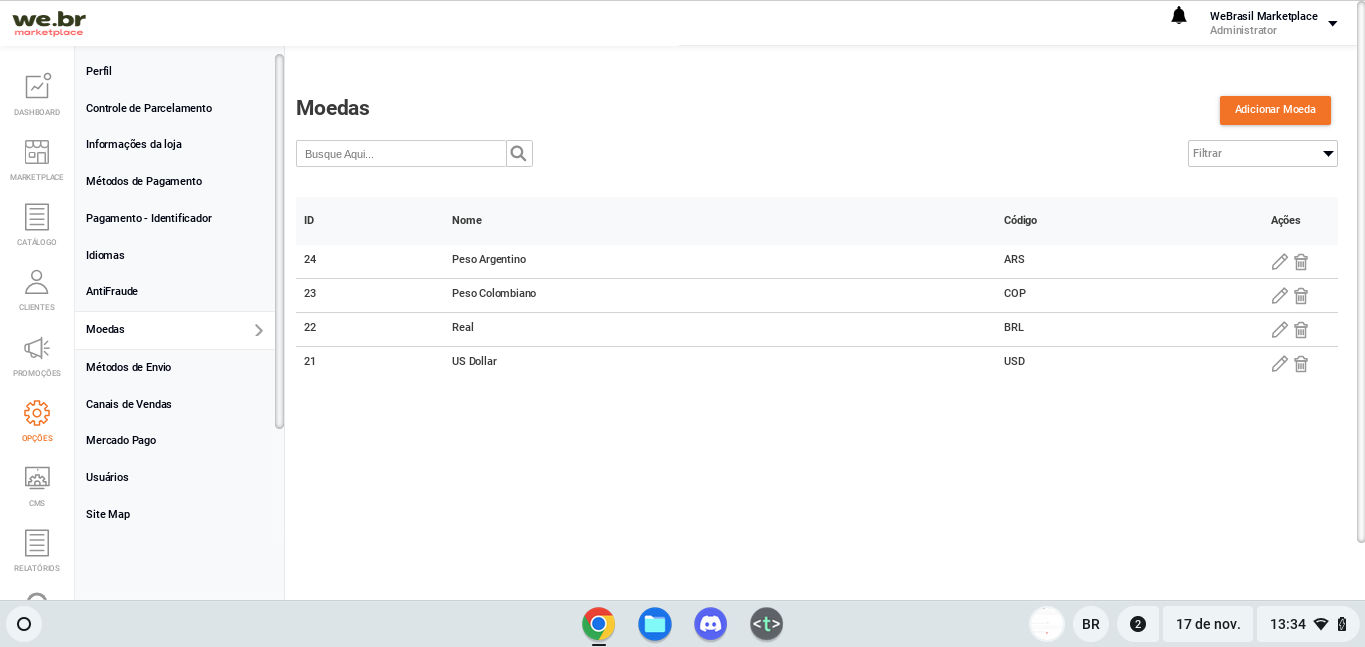This screenshot has width=1365, height=647.
Task: Open the Usuários settings link
Action: point(107,477)
